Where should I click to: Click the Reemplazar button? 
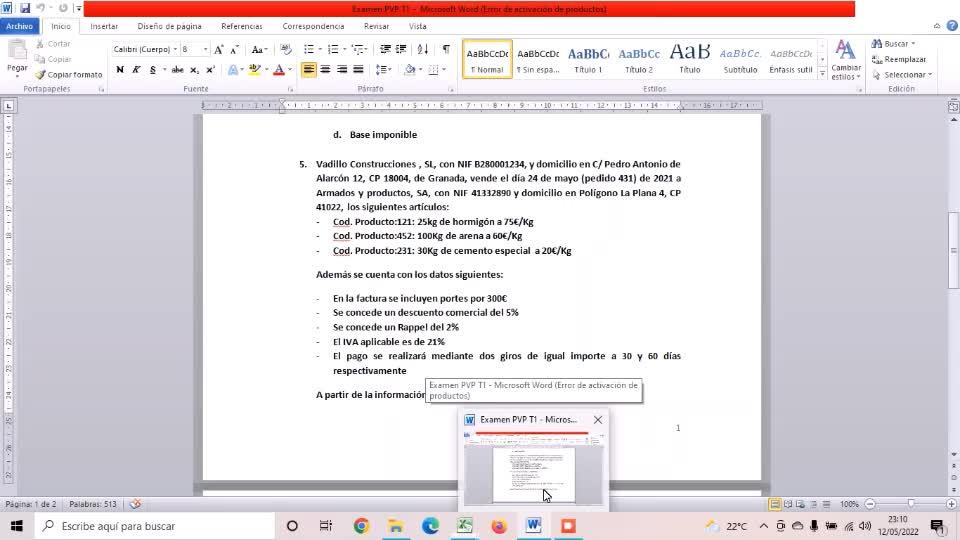point(898,59)
